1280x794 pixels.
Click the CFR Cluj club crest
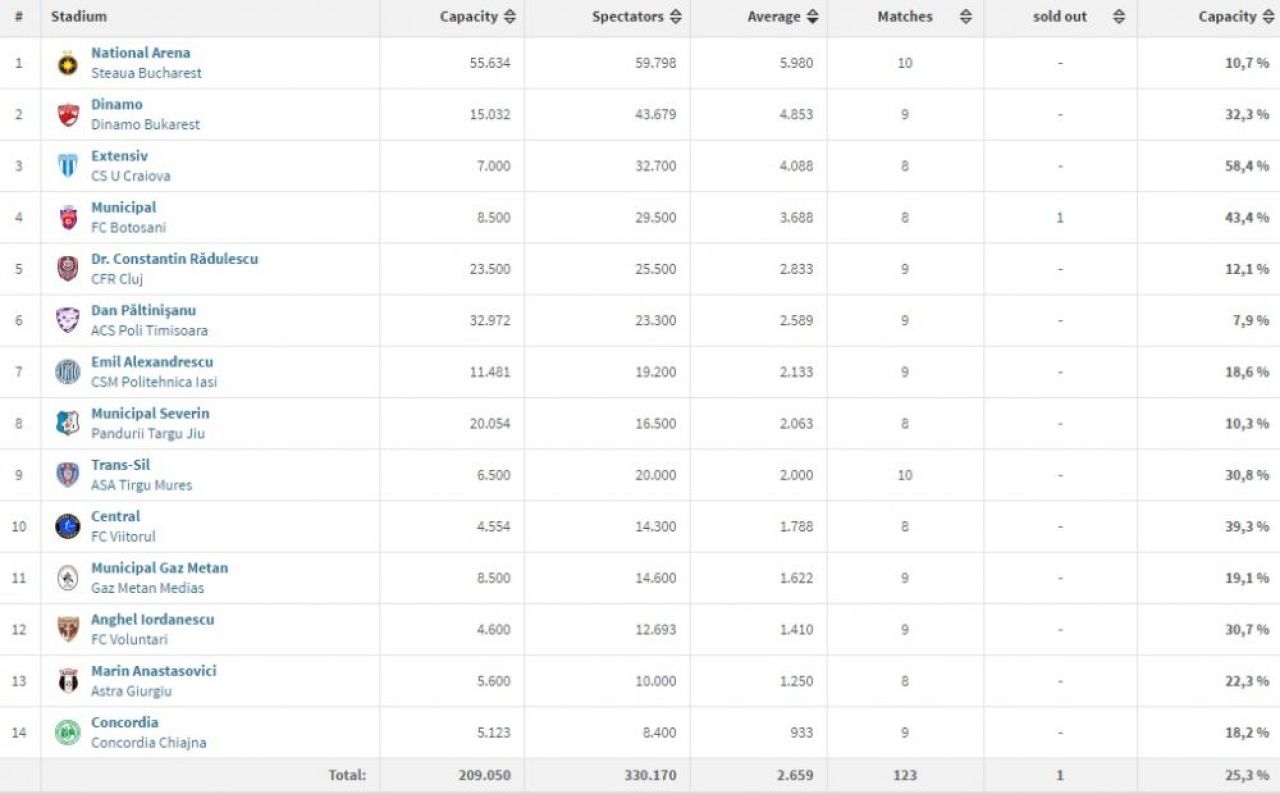[x=68, y=269]
